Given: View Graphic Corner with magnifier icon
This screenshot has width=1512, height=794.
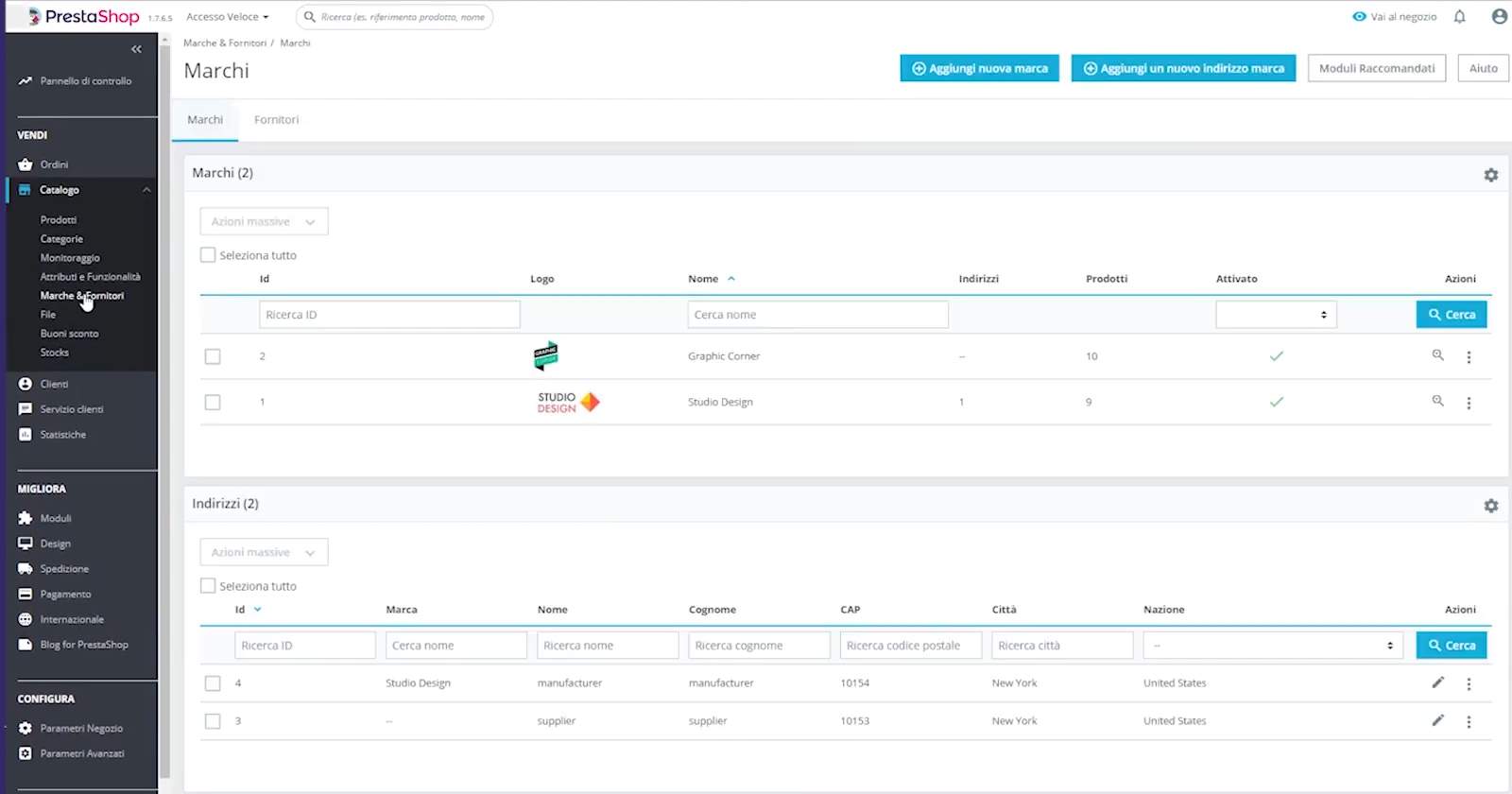Looking at the screenshot, I should pyautogui.click(x=1437, y=355).
